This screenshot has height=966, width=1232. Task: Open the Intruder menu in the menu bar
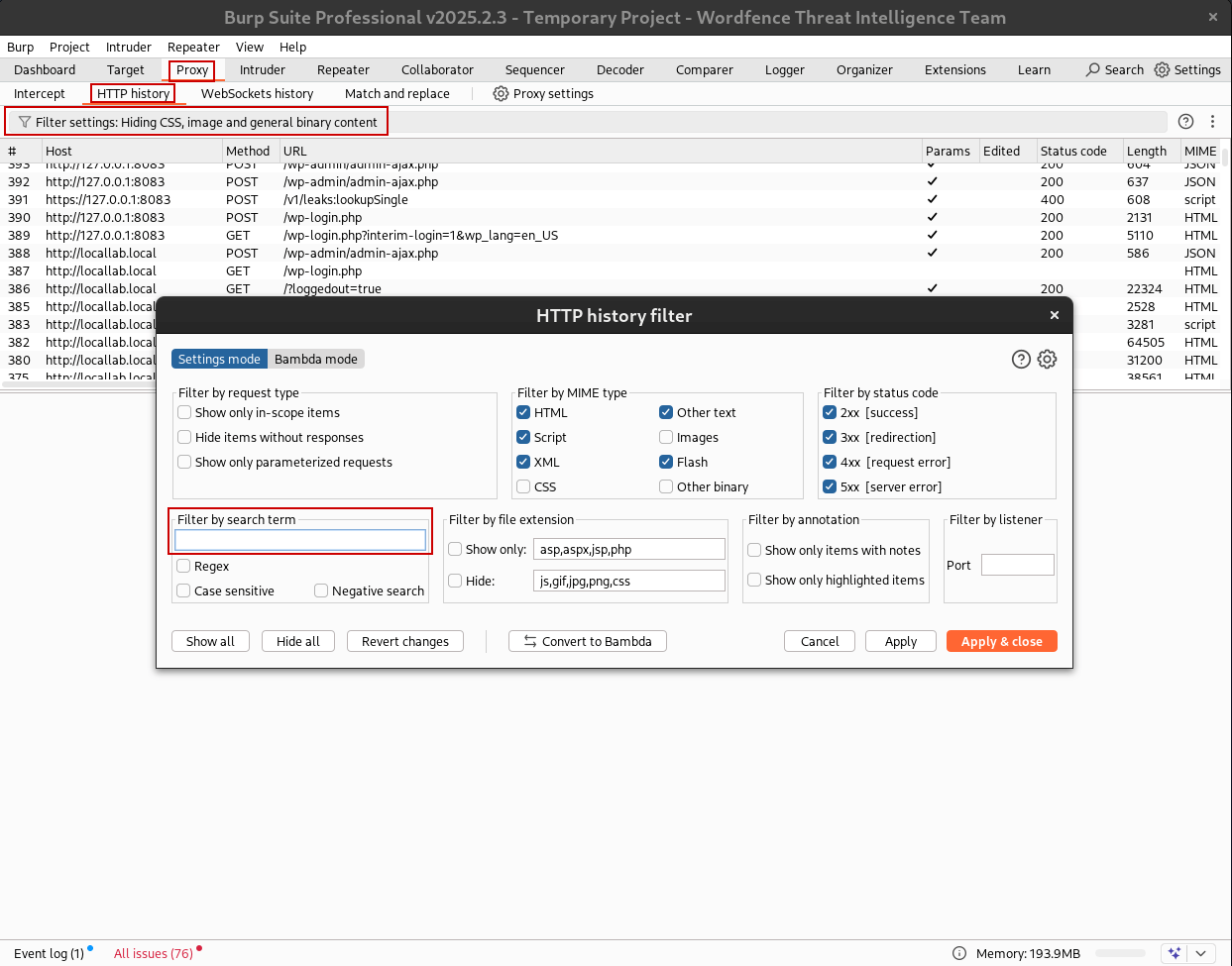click(x=129, y=47)
